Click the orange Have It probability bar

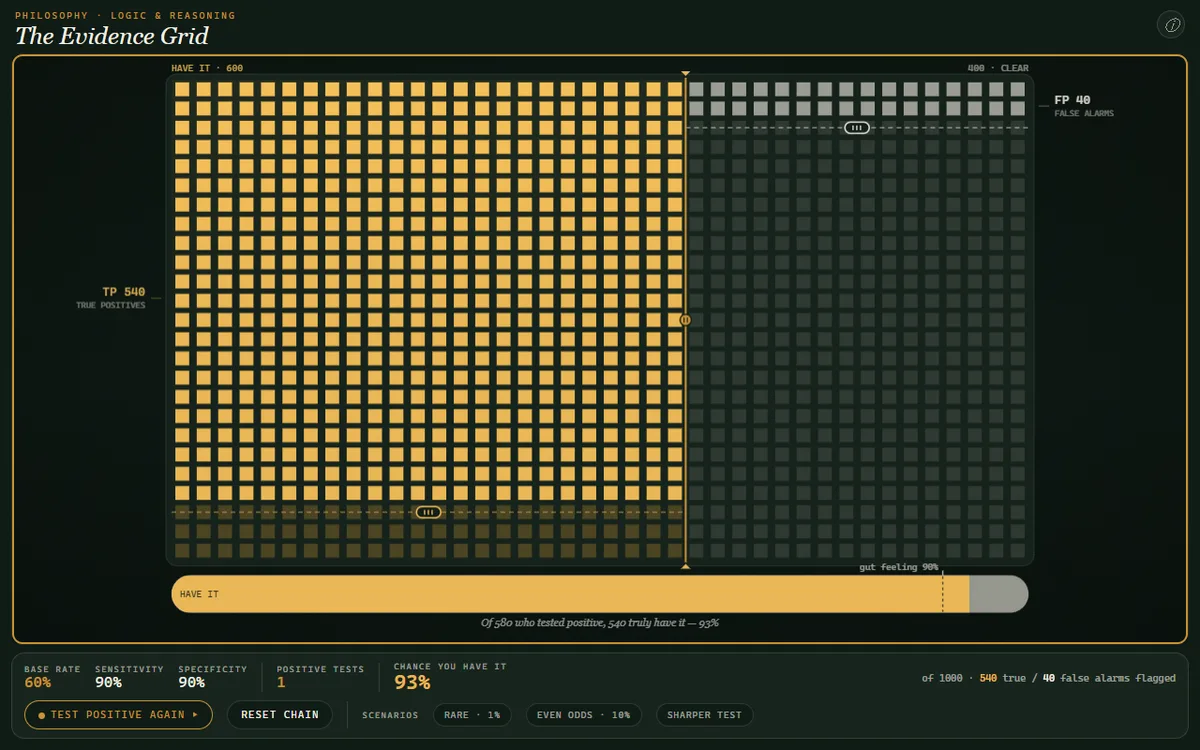(x=570, y=594)
